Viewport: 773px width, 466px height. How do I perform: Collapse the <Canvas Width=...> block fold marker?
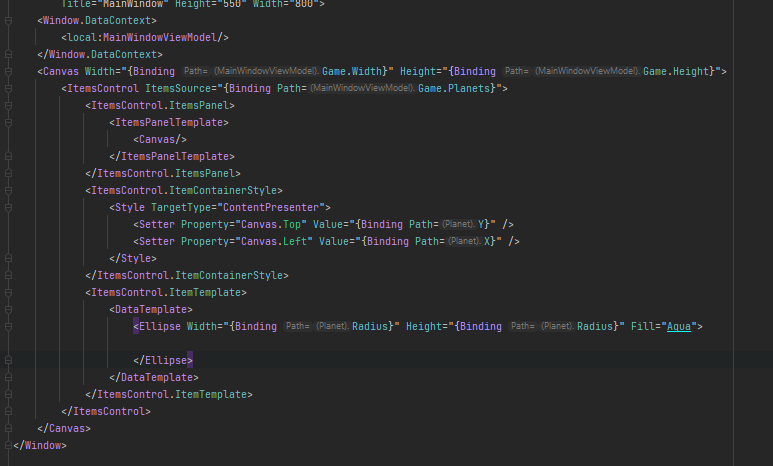[8, 72]
